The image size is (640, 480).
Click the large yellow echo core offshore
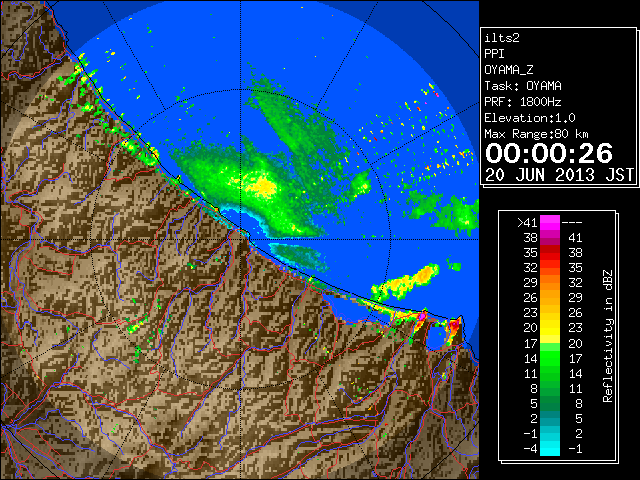point(263,186)
